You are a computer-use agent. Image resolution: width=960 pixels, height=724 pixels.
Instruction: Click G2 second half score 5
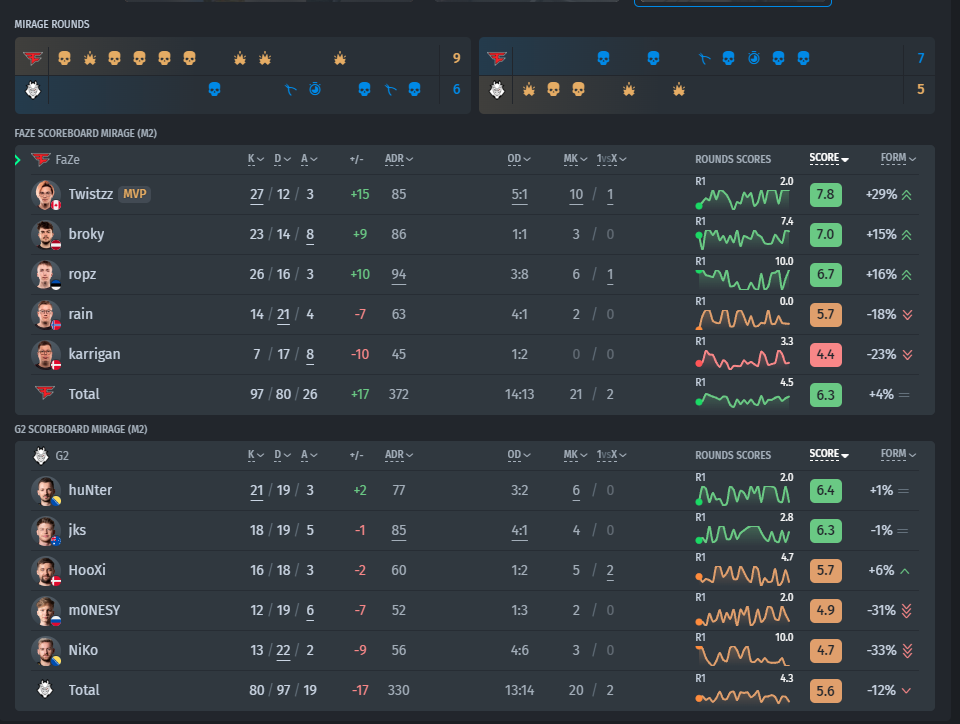[x=920, y=89]
